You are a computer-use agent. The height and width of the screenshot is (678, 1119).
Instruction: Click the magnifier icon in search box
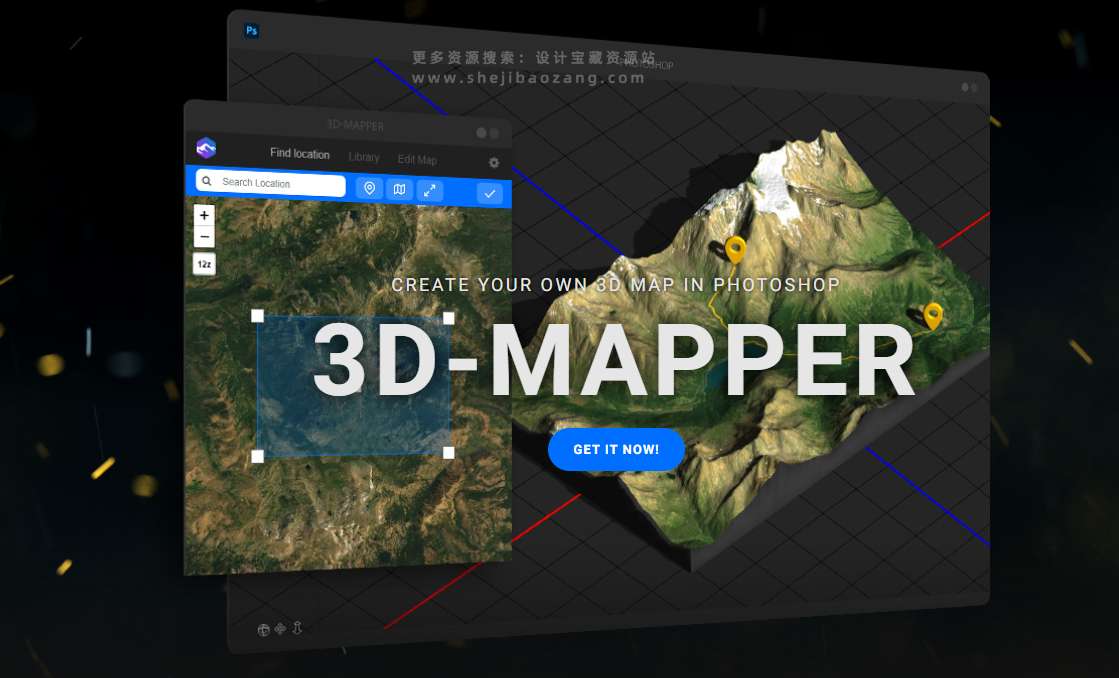(x=207, y=181)
